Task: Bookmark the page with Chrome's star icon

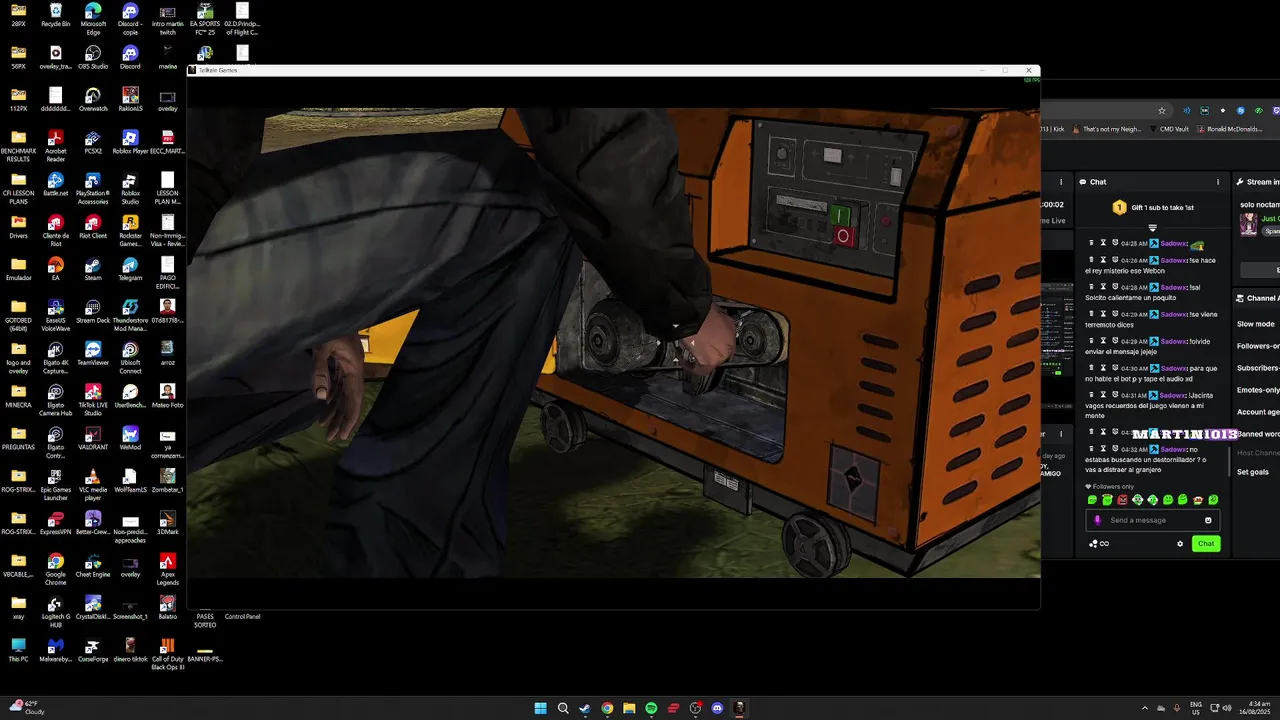Action: pyautogui.click(x=1161, y=111)
